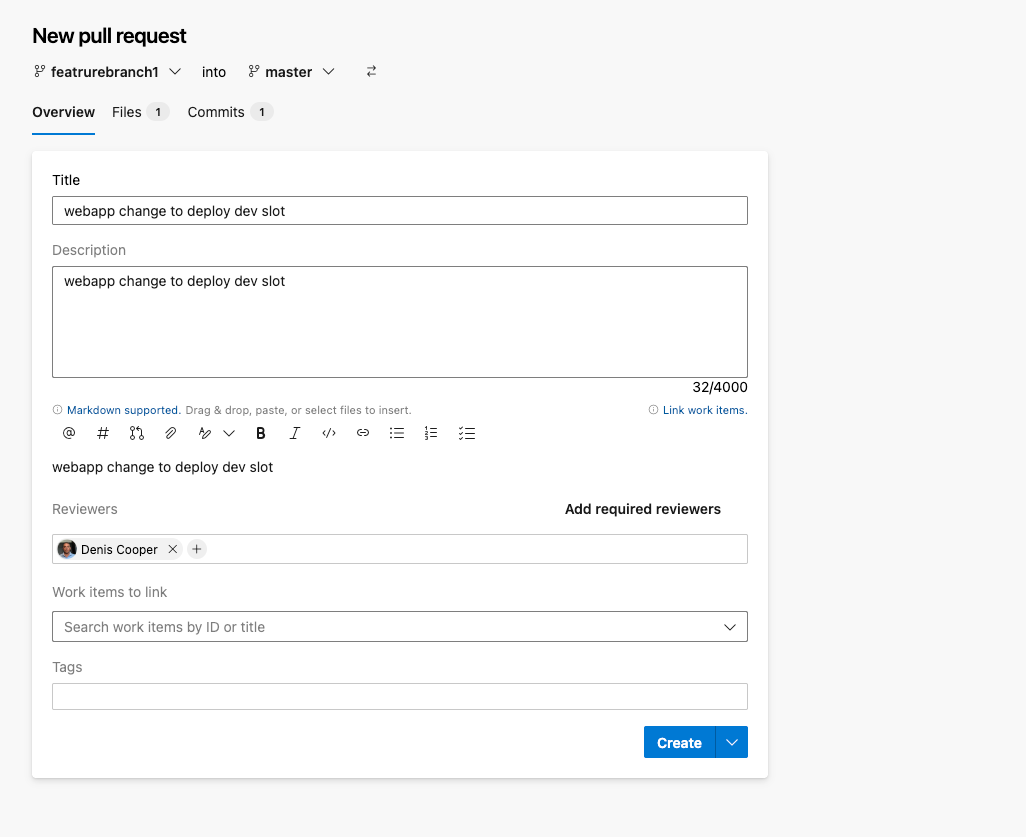
Task: Insert a mention with the @ icon
Action: (x=69, y=433)
